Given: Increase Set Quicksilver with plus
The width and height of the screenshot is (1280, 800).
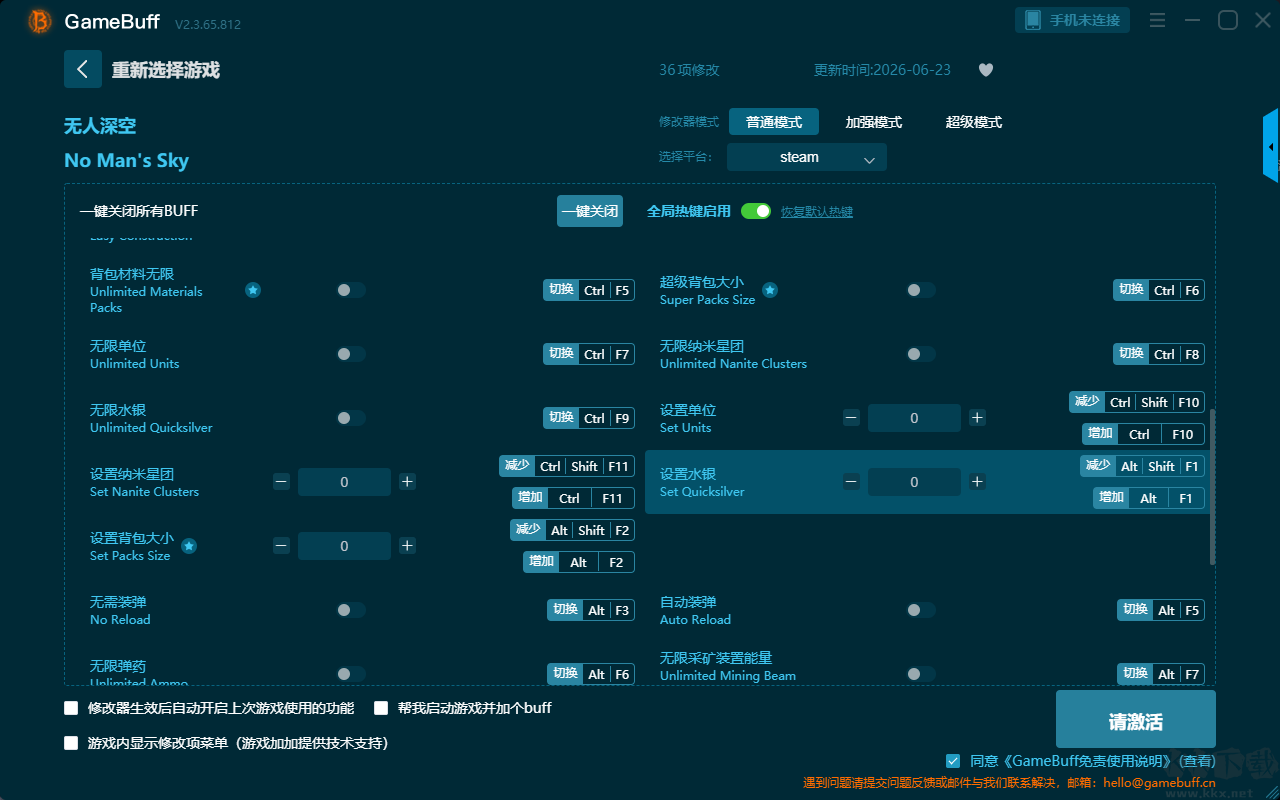Looking at the screenshot, I should click(x=977, y=482).
